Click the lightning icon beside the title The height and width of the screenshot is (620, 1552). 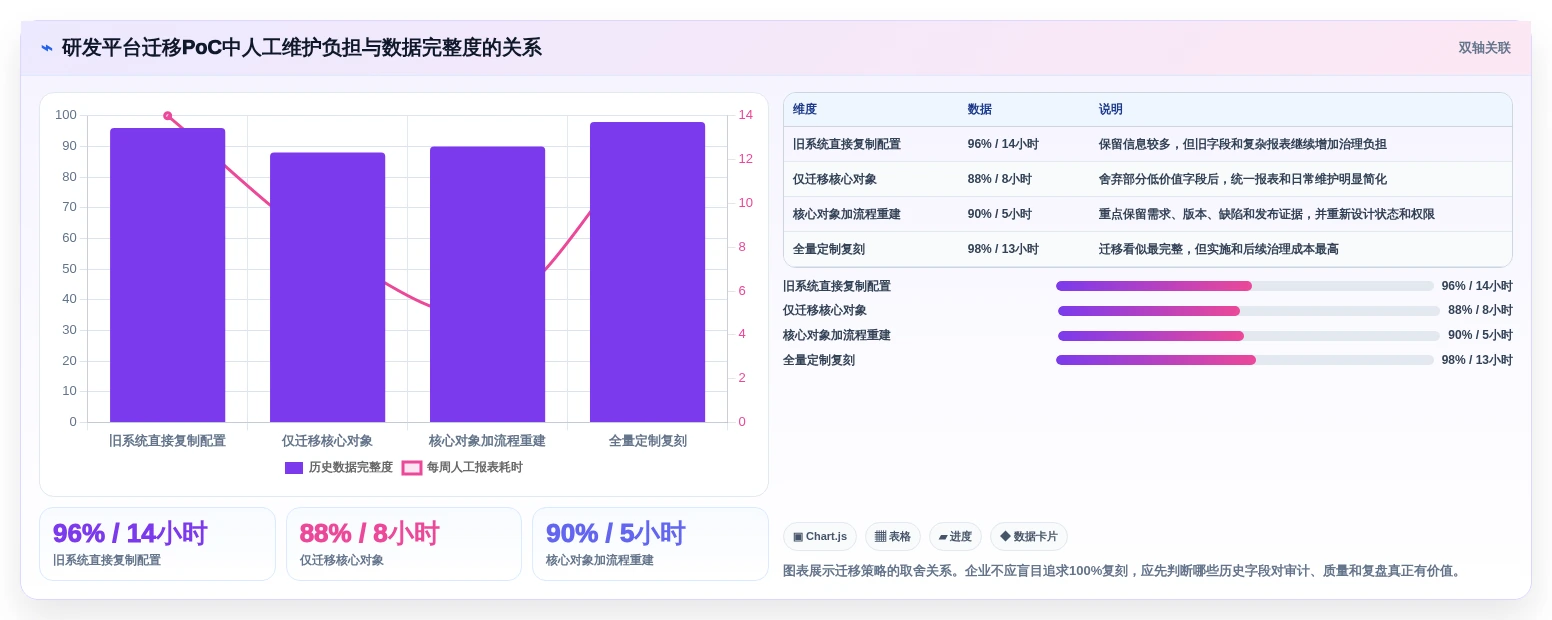[47, 48]
